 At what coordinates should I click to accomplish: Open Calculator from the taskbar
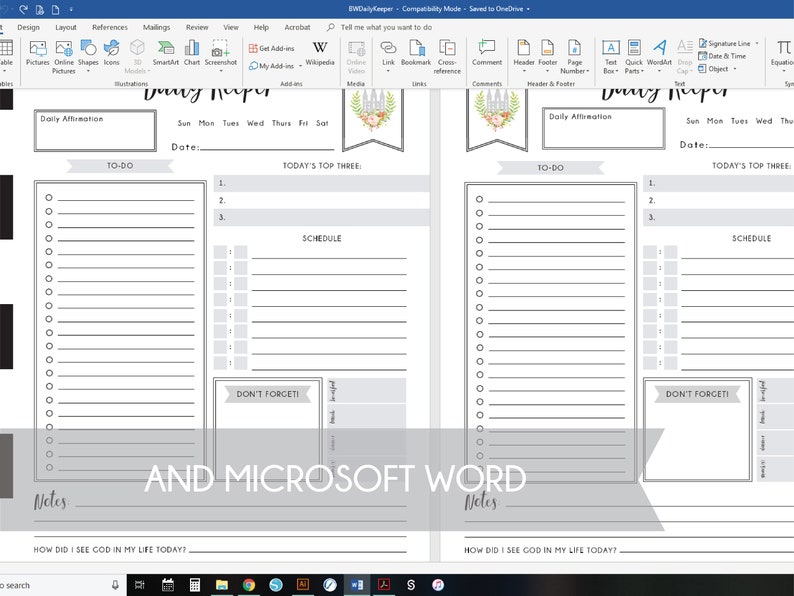tap(194, 585)
